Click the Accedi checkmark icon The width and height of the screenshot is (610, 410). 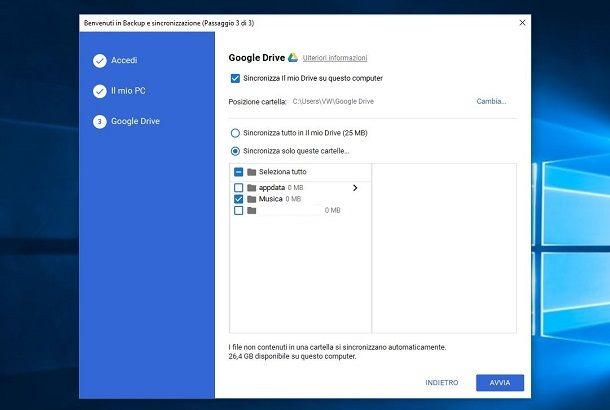pos(100,61)
